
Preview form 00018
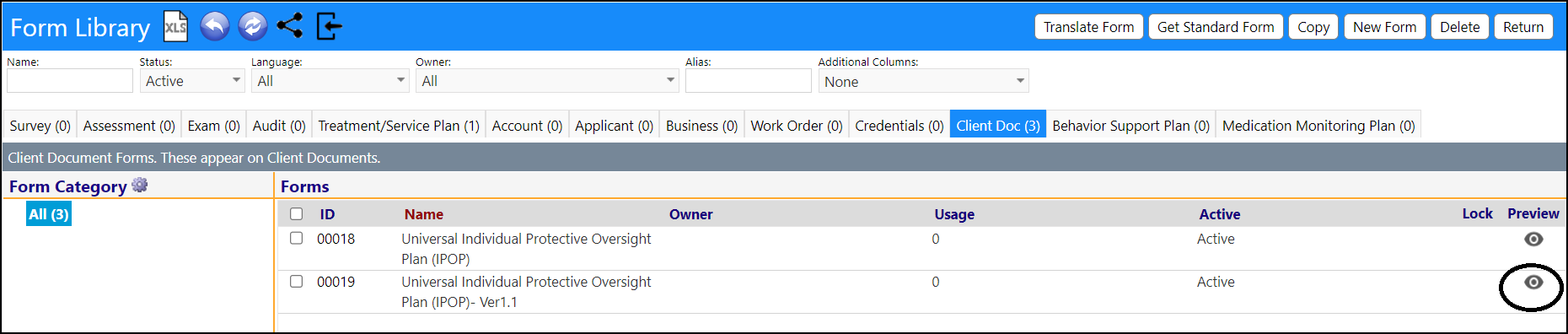click(1533, 239)
